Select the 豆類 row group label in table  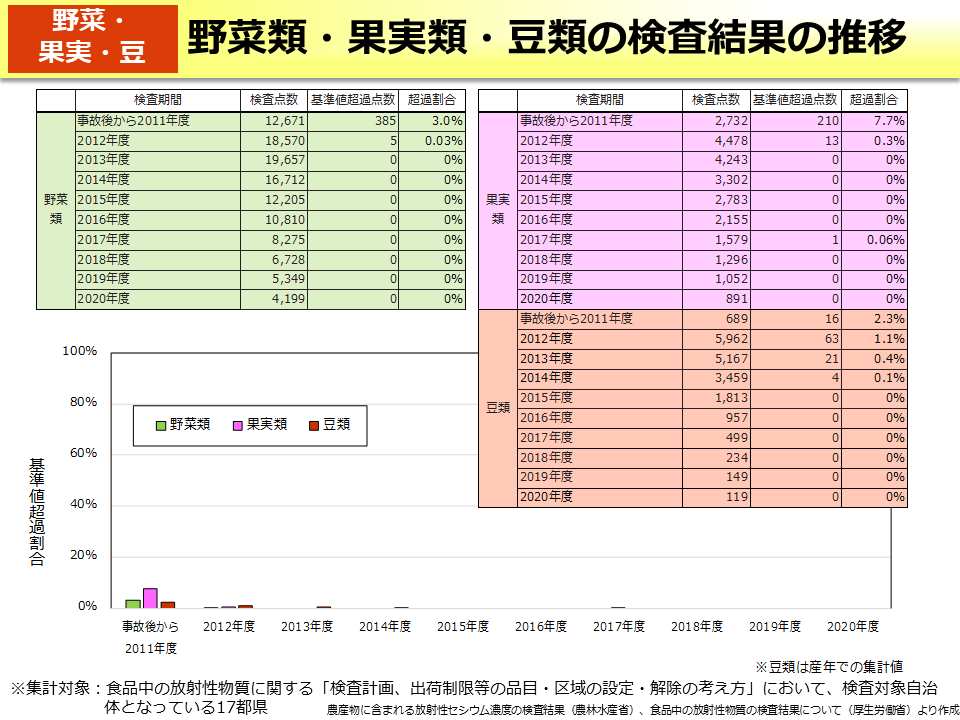coord(497,408)
